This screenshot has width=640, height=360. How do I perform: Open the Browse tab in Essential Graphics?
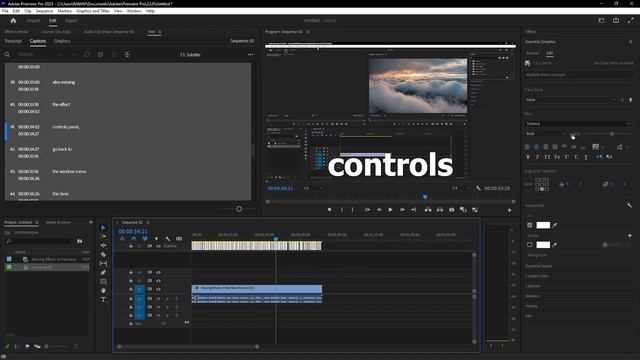(532, 53)
